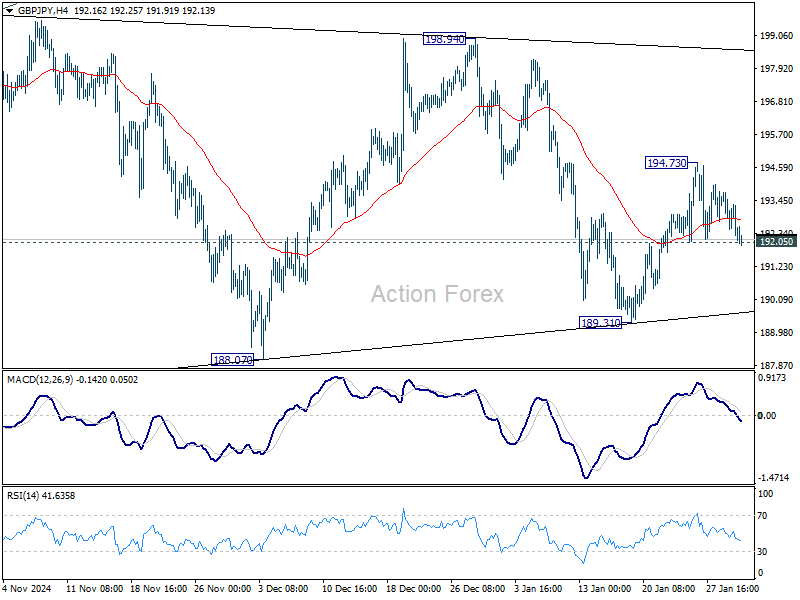Select the 189.310 price tag near the trendline
The image size is (800, 600).
[x=599, y=322]
